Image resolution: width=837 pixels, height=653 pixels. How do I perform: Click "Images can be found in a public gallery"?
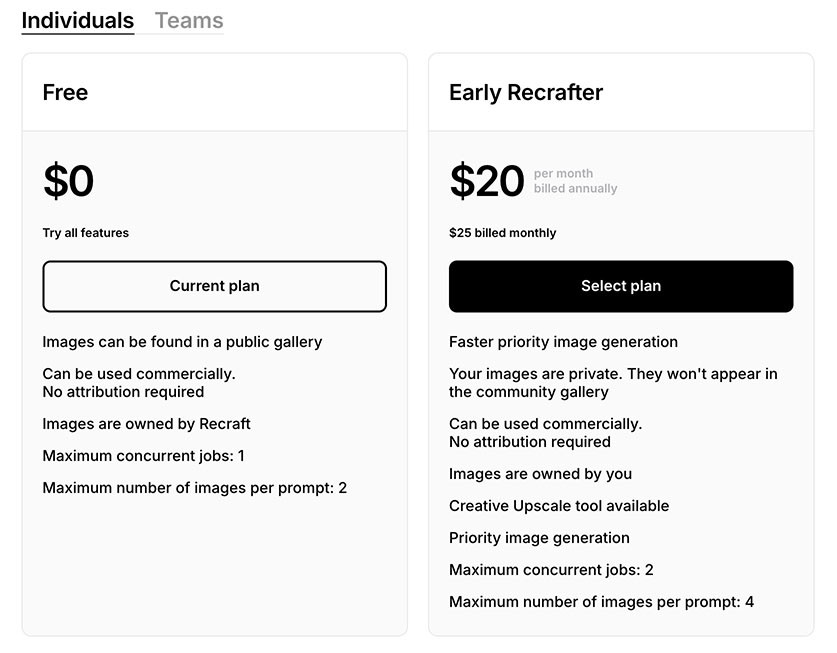182,342
